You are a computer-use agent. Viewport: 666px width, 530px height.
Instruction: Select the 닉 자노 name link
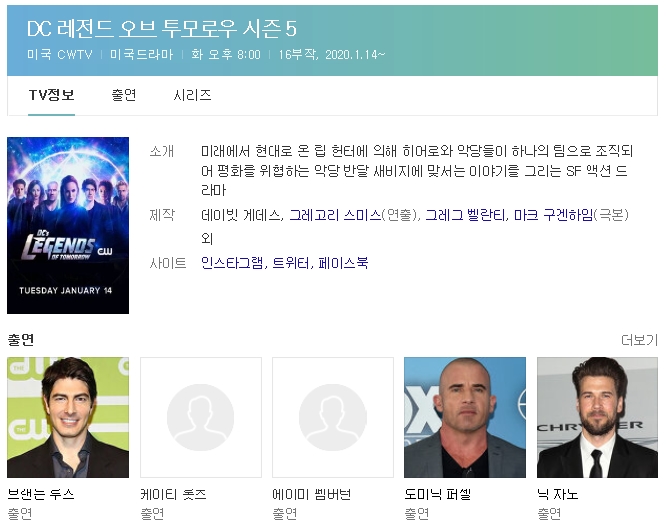point(558,494)
